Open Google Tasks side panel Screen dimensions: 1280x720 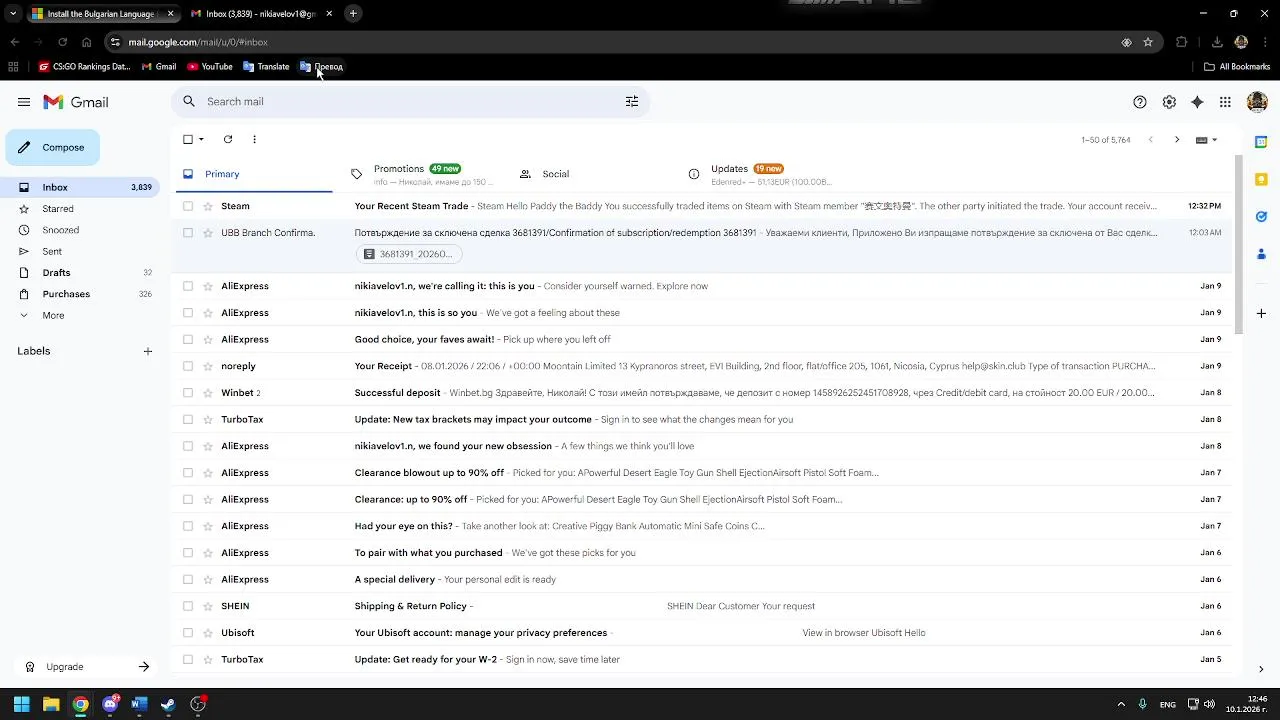coord(1261,216)
